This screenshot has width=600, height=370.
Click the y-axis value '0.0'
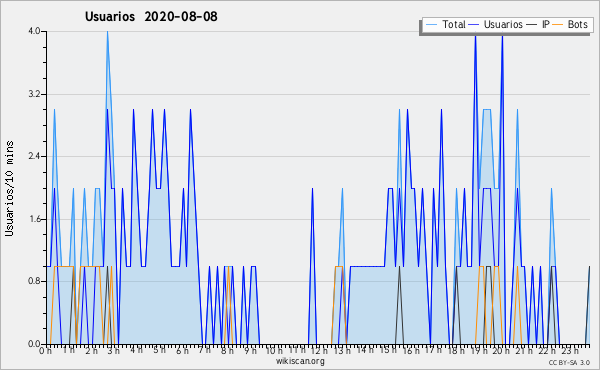point(34,344)
